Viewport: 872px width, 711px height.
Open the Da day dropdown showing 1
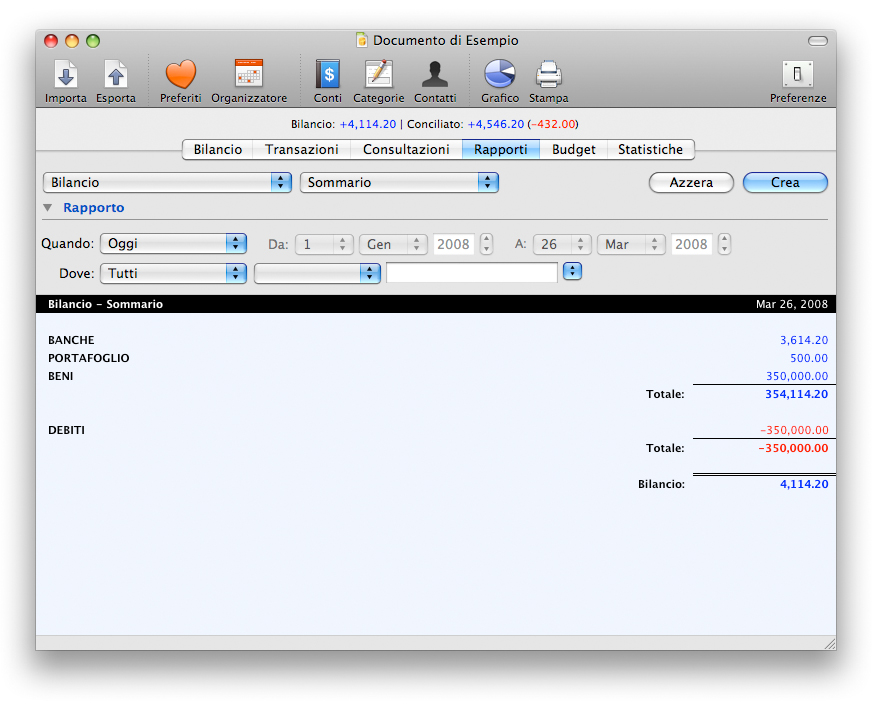[x=324, y=244]
